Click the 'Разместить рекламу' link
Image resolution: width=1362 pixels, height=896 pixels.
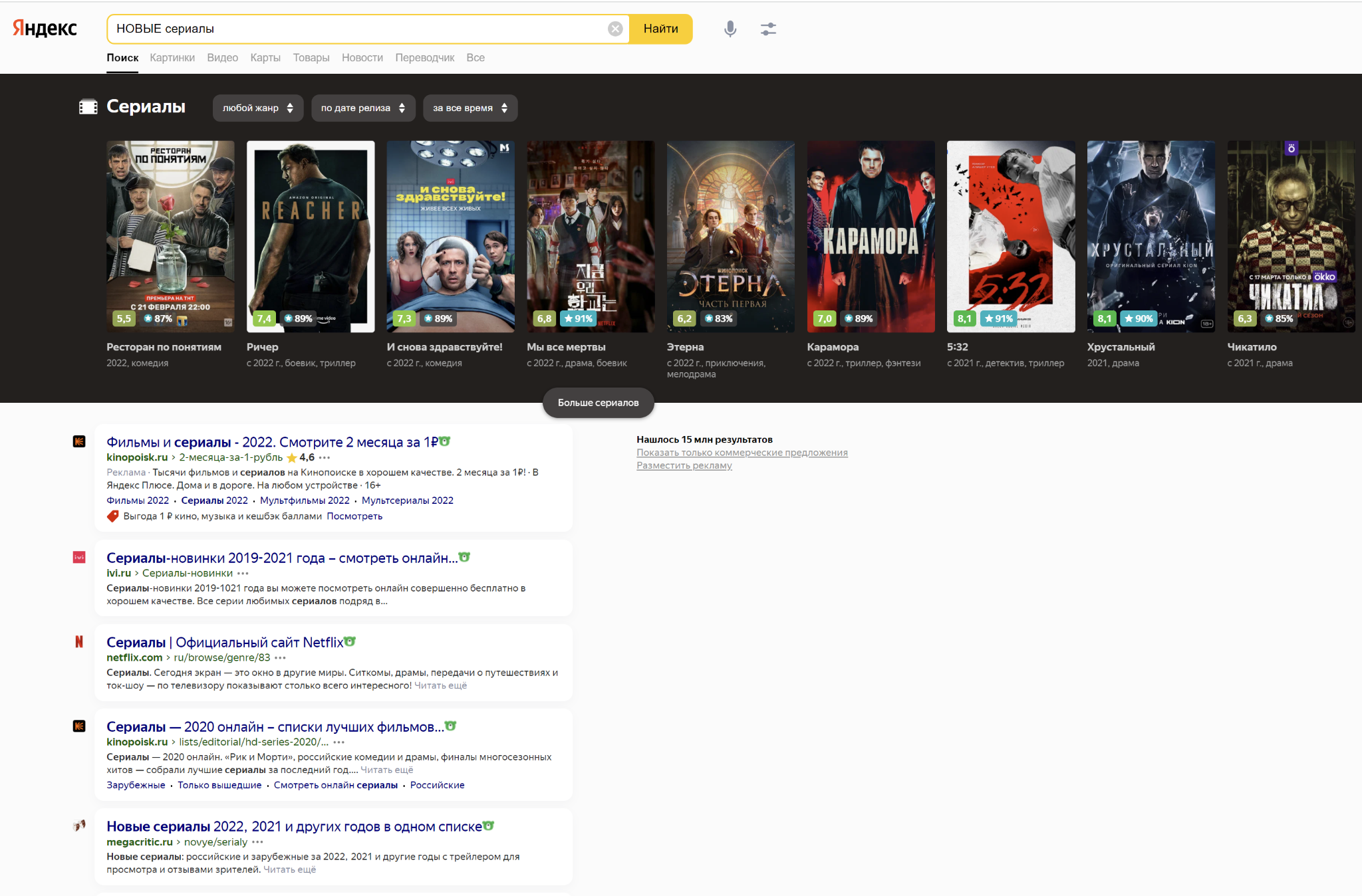pyautogui.click(x=684, y=465)
